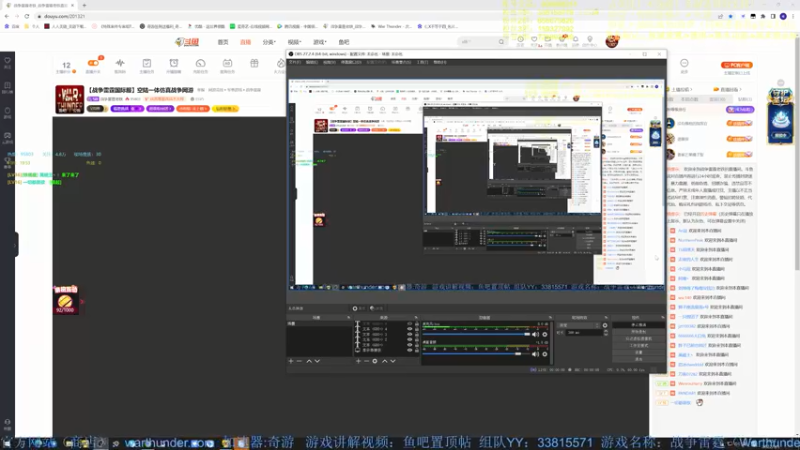The width and height of the screenshot is (800, 450).
Task: Open the 直播回放 link on the right panel
Action: (728, 90)
